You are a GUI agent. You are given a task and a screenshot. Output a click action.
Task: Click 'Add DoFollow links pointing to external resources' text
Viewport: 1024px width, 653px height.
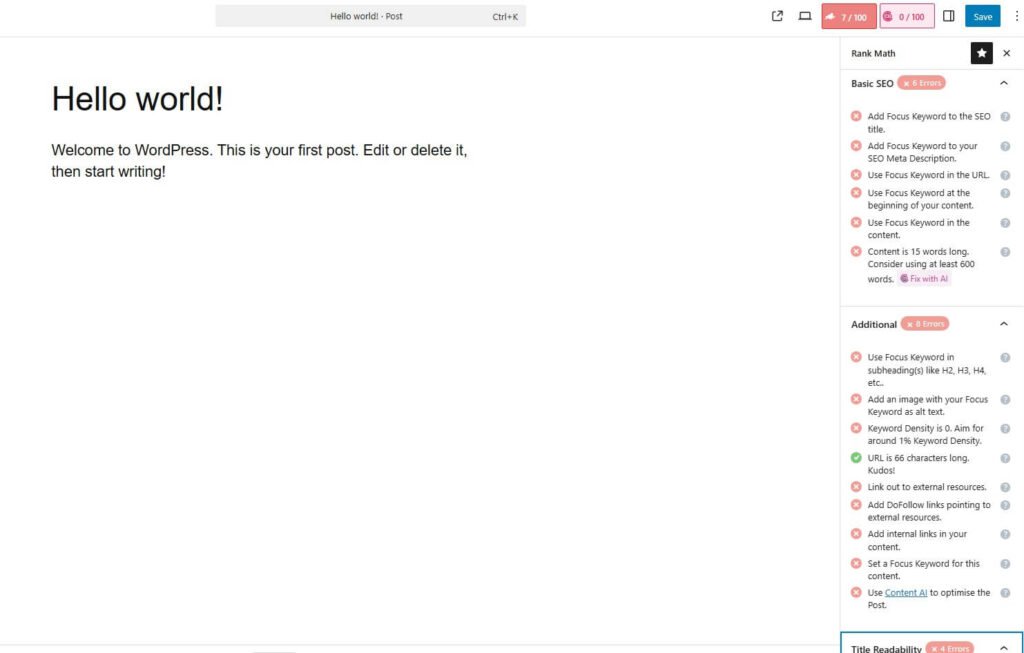(929, 511)
